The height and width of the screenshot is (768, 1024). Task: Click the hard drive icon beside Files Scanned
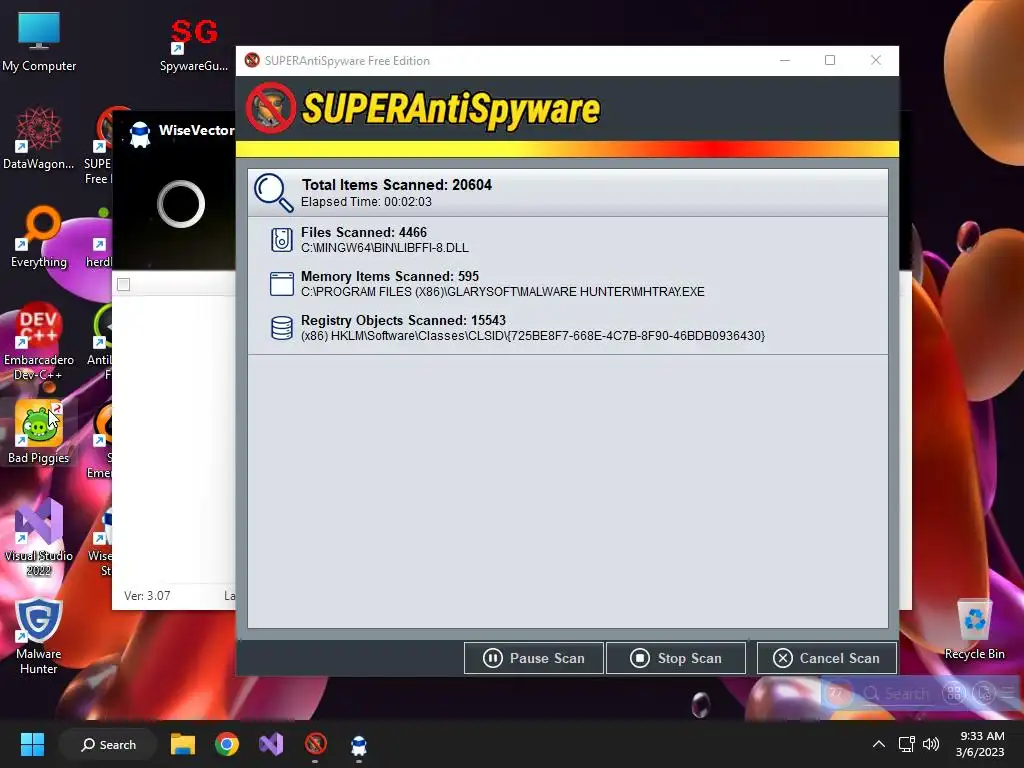pos(281,240)
